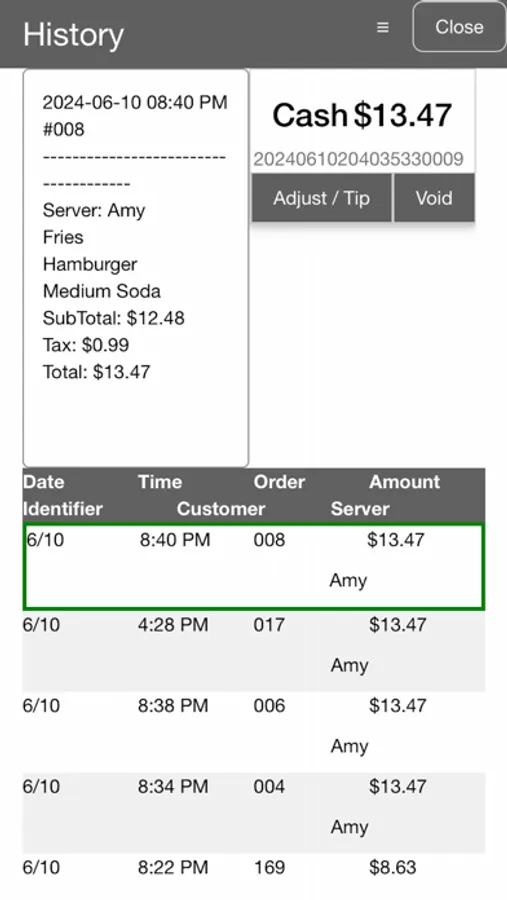Sort history by Time column header
This screenshot has height=900, width=507.
[x=160, y=482]
